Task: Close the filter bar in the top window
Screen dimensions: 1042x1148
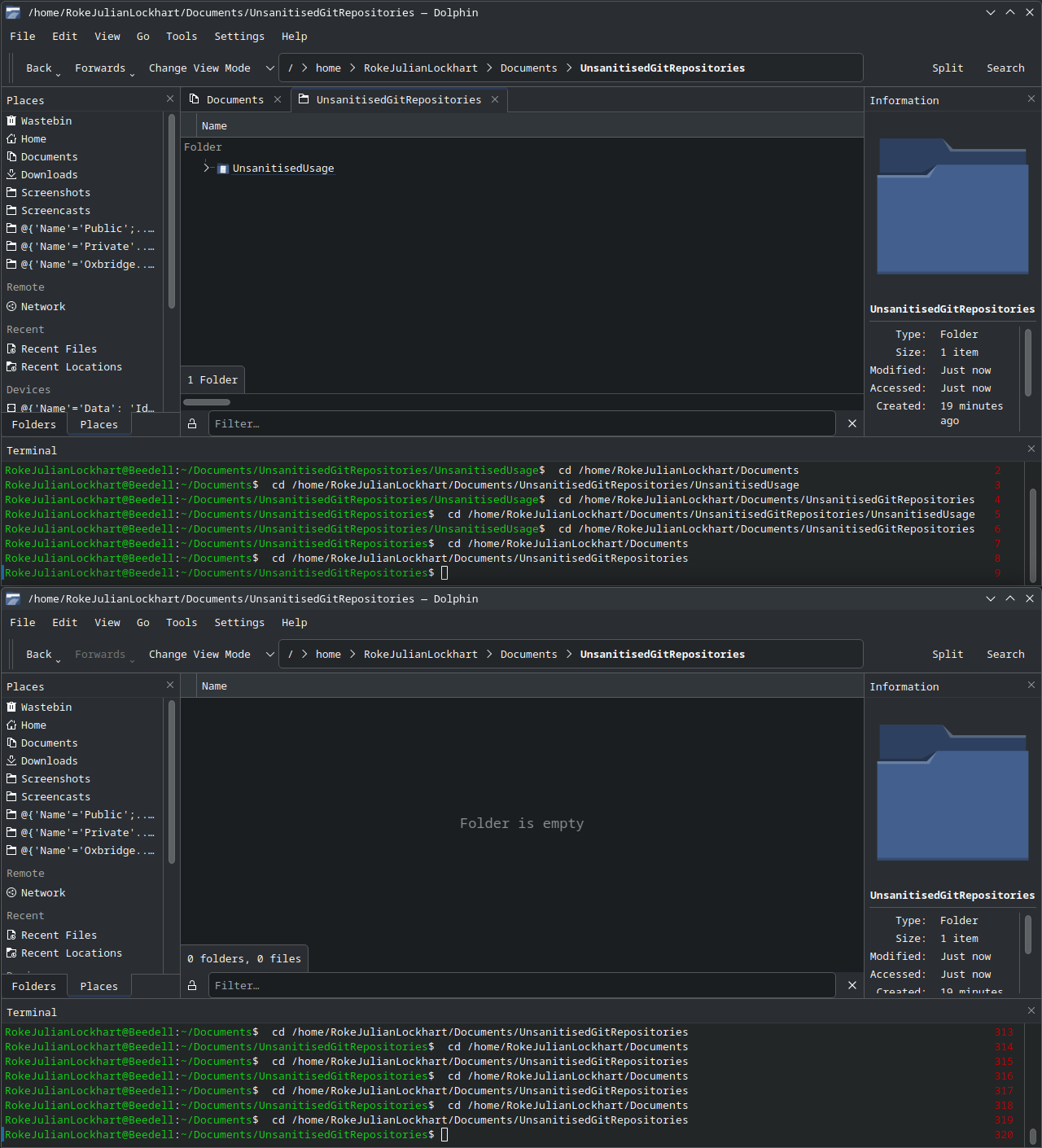Action: click(x=852, y=423)
